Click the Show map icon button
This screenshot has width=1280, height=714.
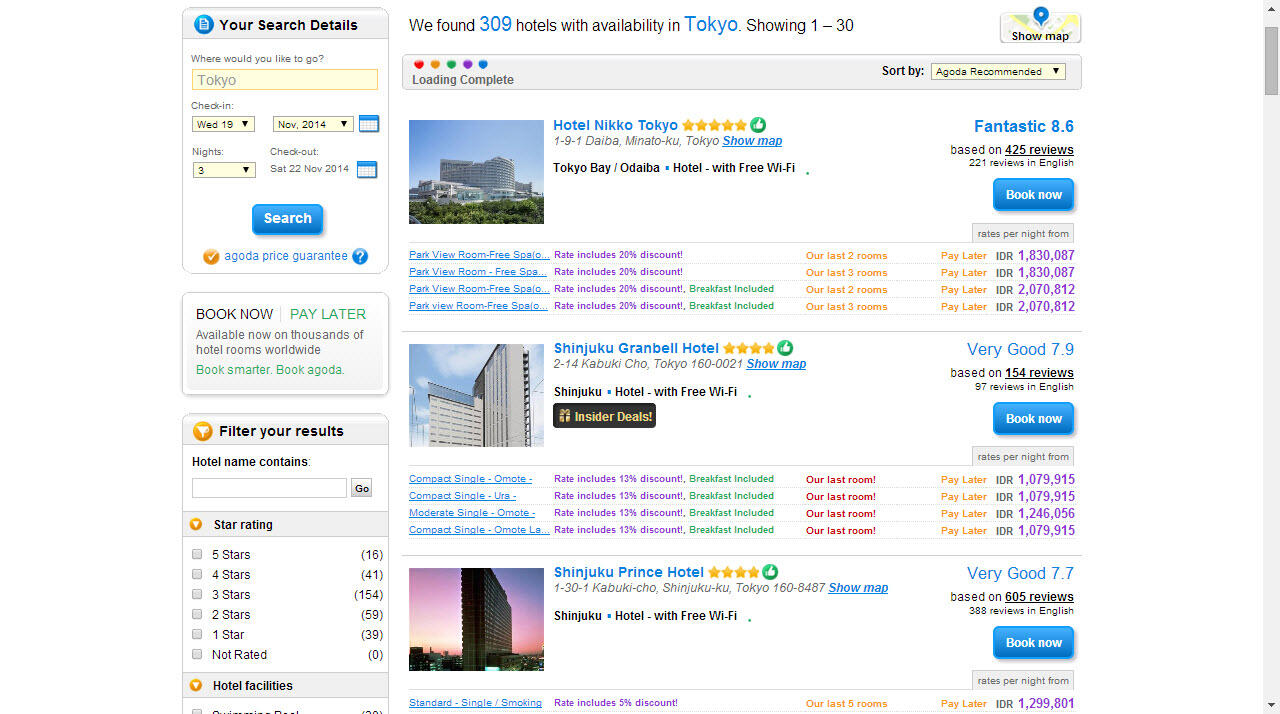click(1040, 26)
